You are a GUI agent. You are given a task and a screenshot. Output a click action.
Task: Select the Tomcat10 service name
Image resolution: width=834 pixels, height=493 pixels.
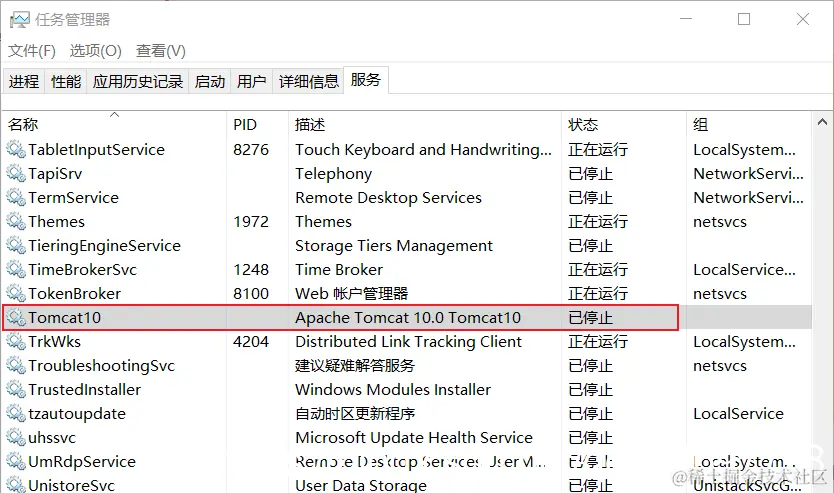tap(64, 317)
